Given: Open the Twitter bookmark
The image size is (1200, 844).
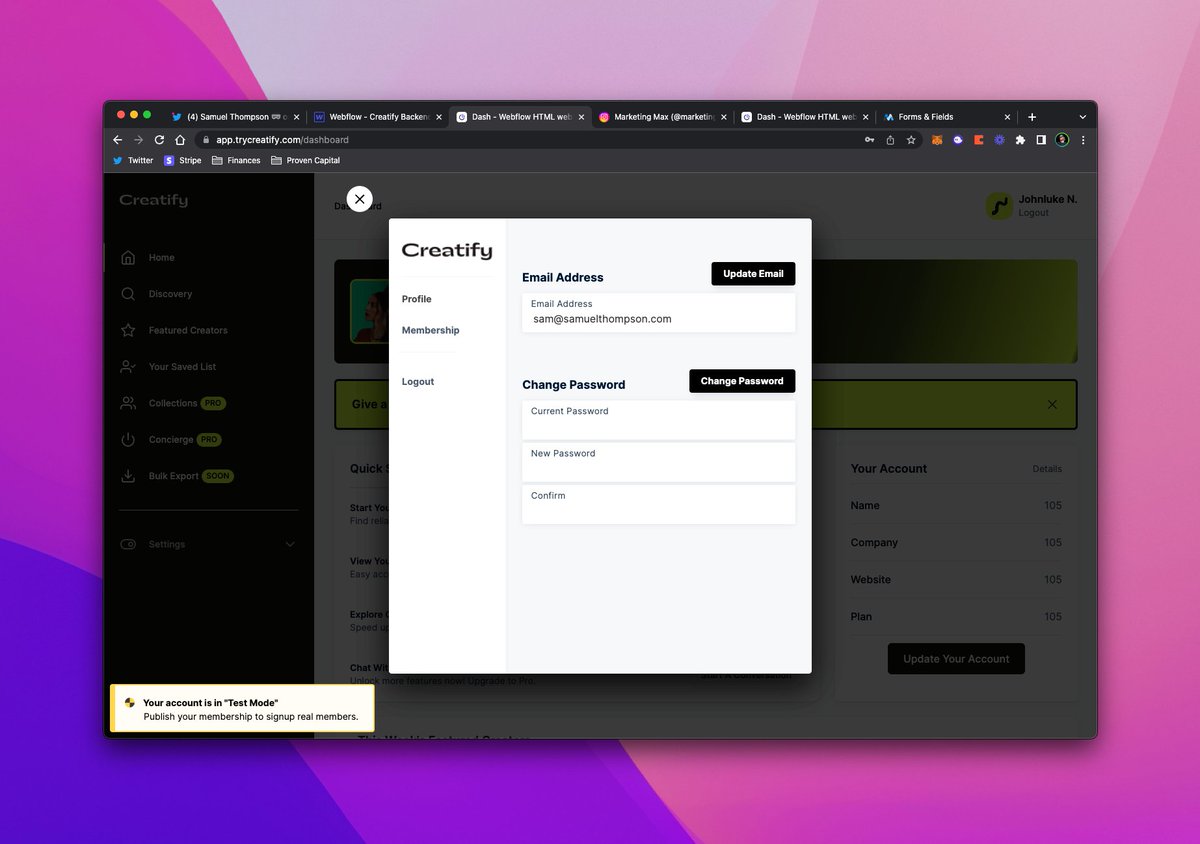Looking at the screenshot, I should (133, 160).
